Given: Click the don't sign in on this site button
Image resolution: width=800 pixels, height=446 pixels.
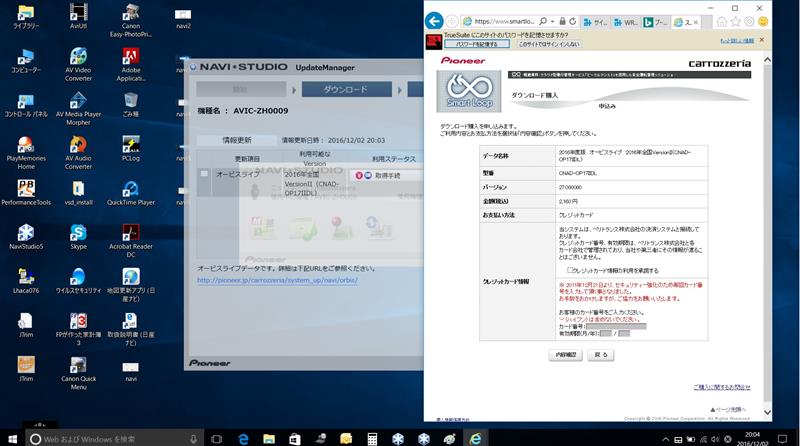Looking at the screenshot, I should click(x=548, y=44).
